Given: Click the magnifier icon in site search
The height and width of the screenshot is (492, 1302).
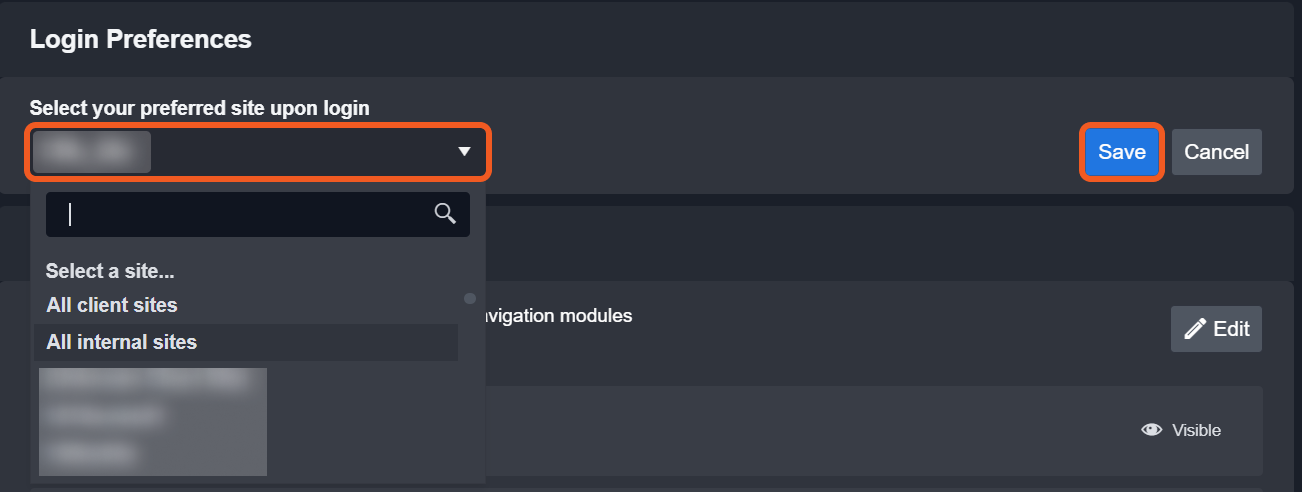Looking at the screenshot, I should coord(445,213).
